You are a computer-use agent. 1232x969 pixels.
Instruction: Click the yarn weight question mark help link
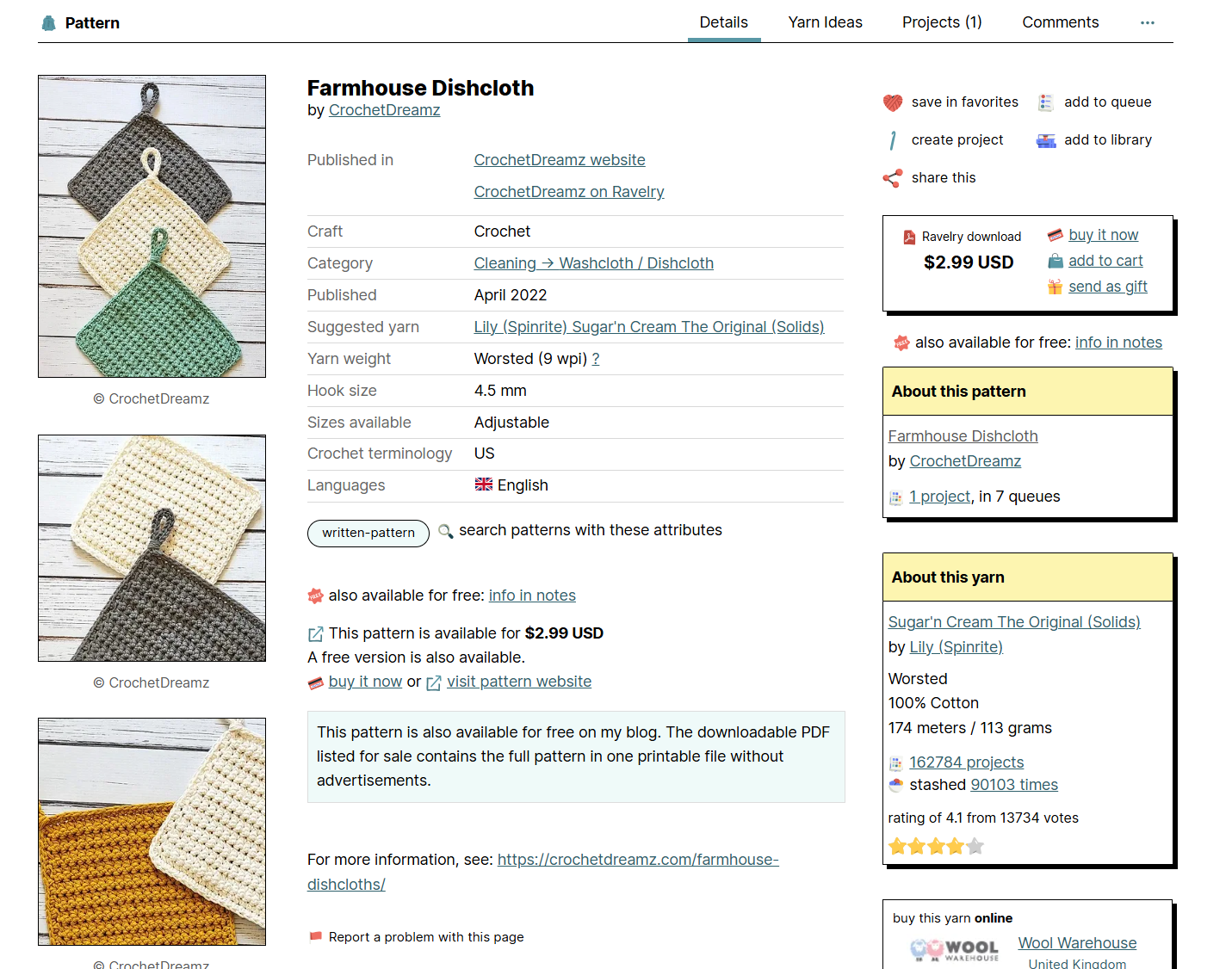tap(596, 359)
